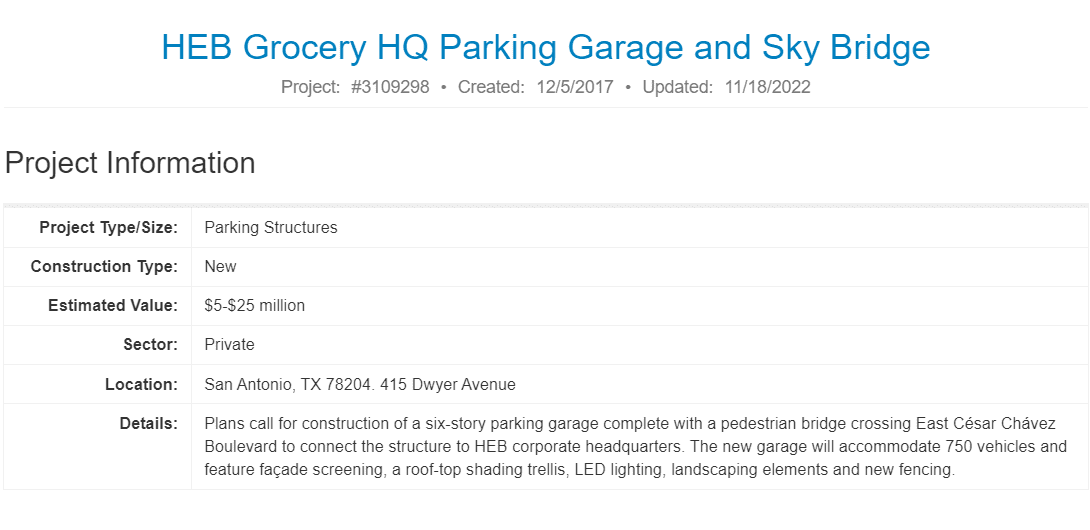1090x530 pixels.
Task: Click the project number #3109298
Action: pyautogui.click(x=390, y=87)
